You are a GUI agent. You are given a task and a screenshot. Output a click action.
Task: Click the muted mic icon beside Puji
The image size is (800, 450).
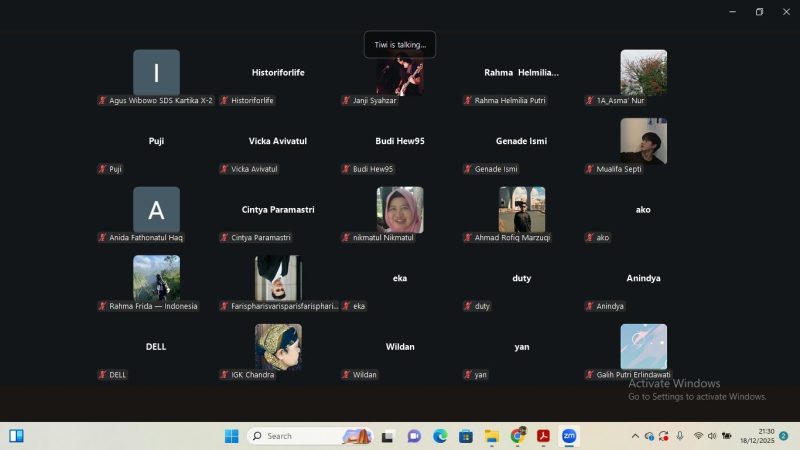(102, 169)
